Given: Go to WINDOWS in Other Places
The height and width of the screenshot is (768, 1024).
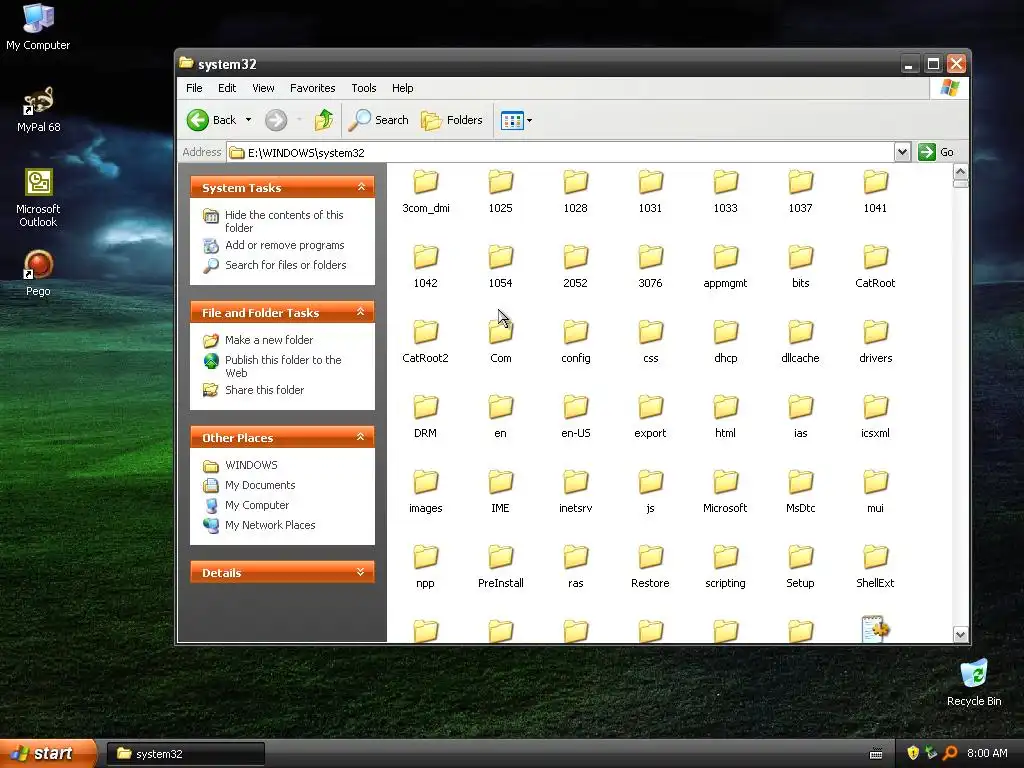Looking at the screenshot, I should coord(251,465).
